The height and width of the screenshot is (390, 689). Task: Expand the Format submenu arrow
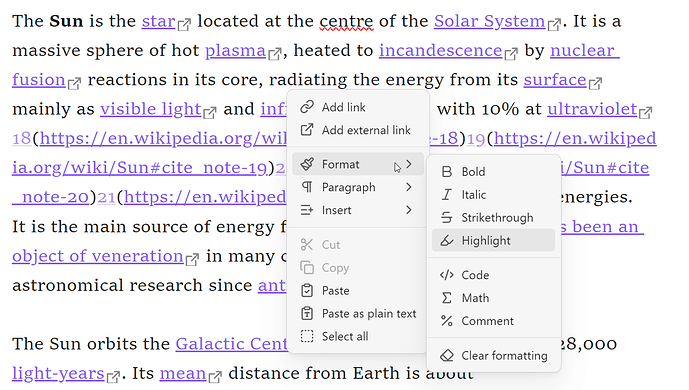click(x=409, y=164)
